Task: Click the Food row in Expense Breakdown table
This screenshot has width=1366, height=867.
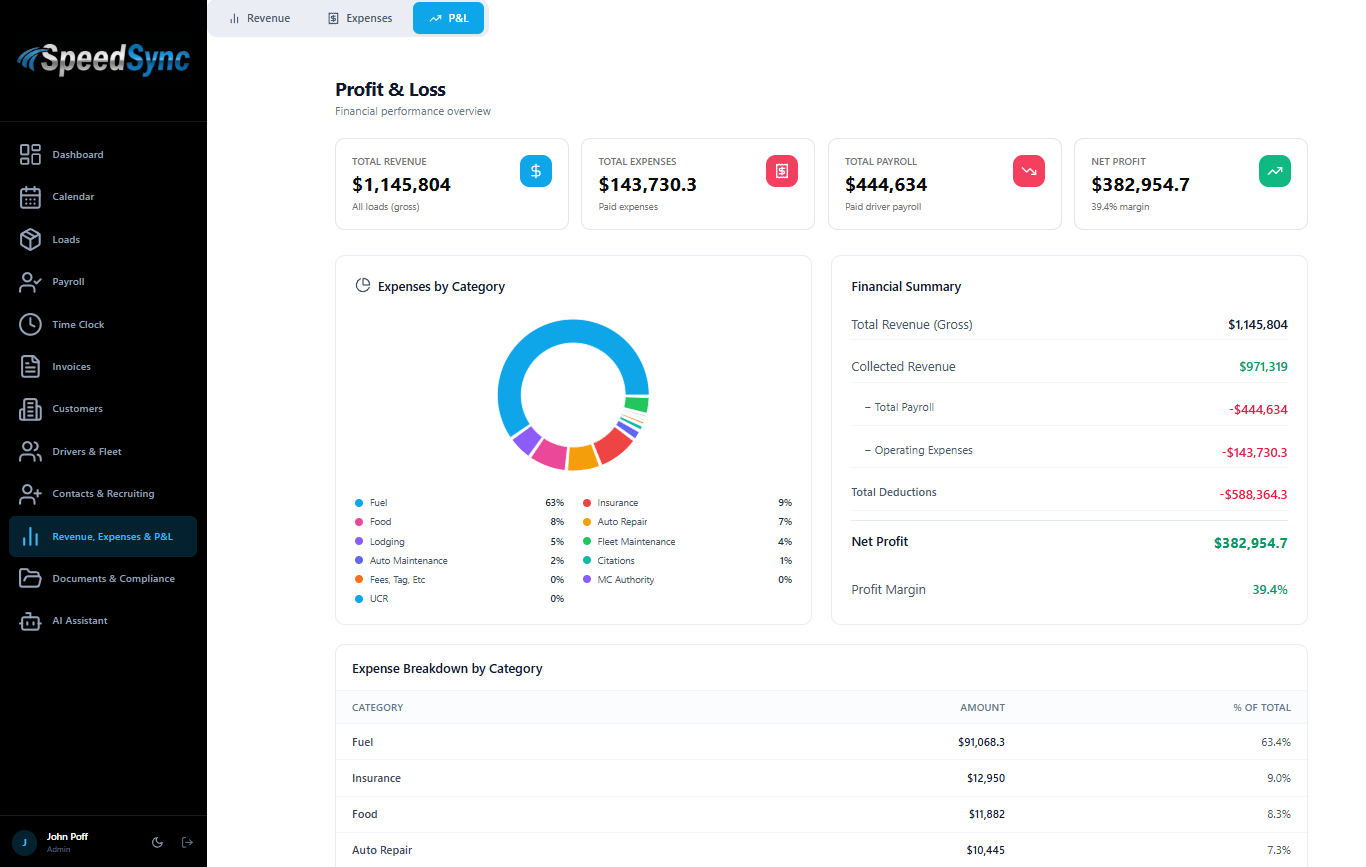Action: [x=821, y=814]
